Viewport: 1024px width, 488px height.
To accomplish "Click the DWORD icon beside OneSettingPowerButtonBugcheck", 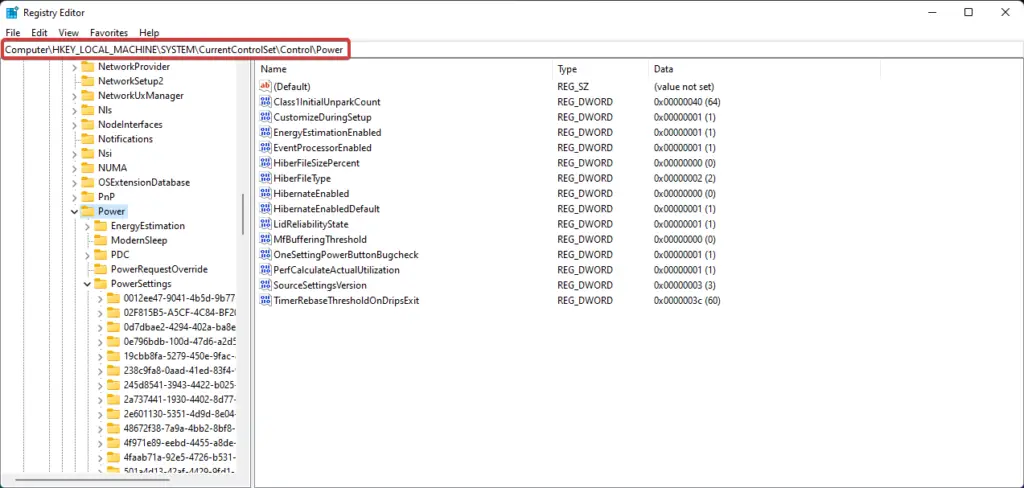I will 265,255.
